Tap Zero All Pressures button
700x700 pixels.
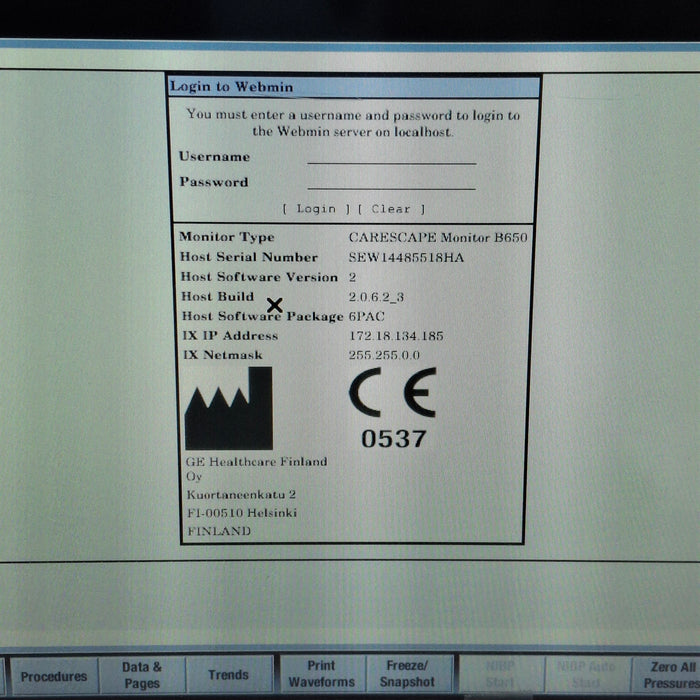click(667, 675)
